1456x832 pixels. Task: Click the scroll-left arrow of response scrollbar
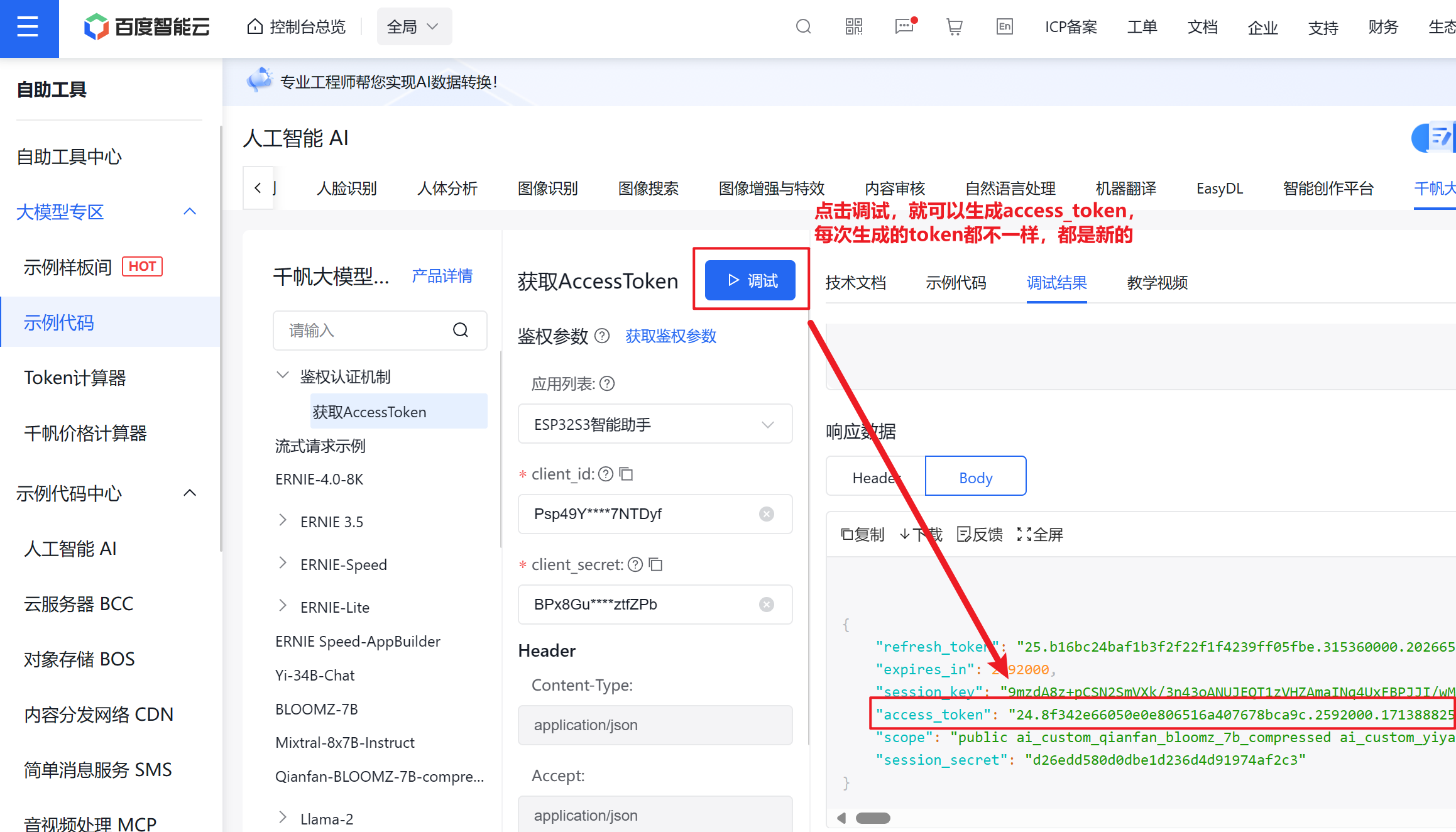click(841, 818)
